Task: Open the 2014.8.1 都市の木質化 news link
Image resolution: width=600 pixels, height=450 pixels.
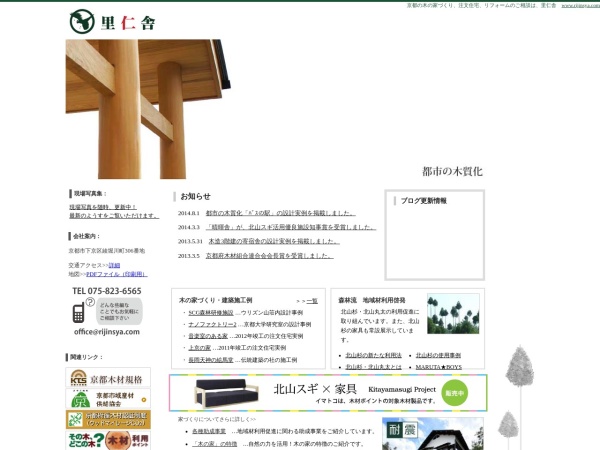Action: coord(280,213)
